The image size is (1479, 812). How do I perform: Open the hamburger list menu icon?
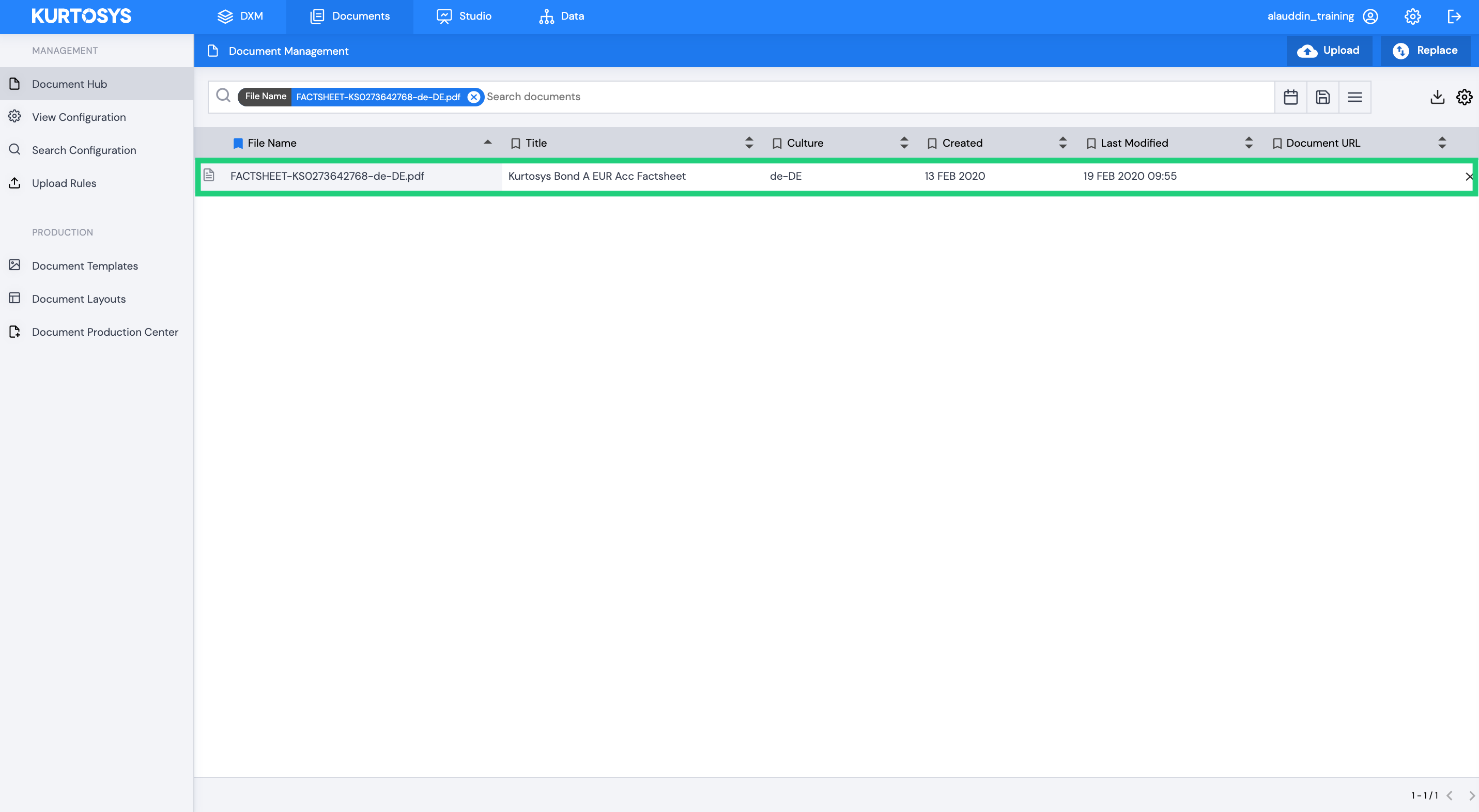[x=1355, y=97]
